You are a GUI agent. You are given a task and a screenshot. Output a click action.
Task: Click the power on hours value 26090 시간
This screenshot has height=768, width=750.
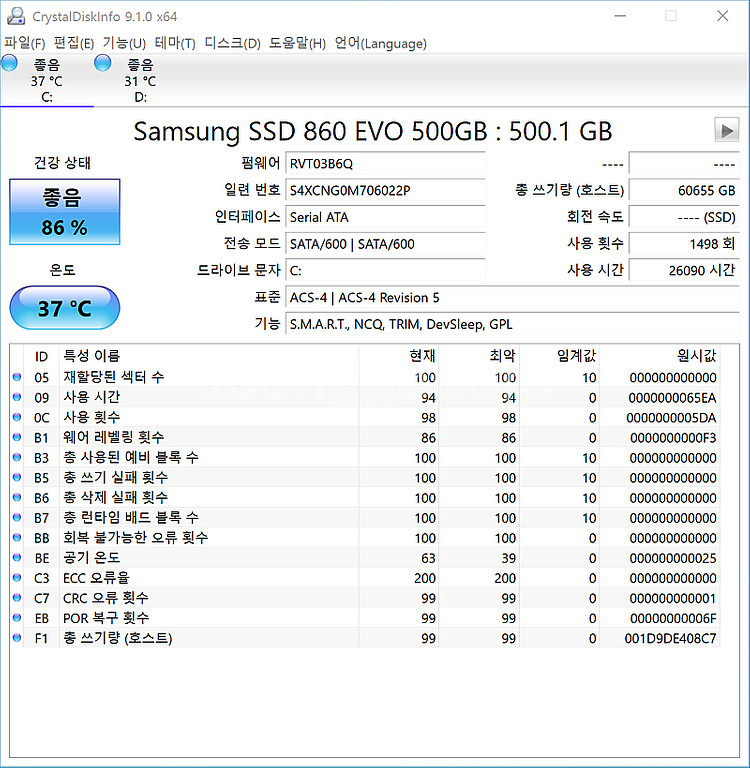tap(684, 270)
